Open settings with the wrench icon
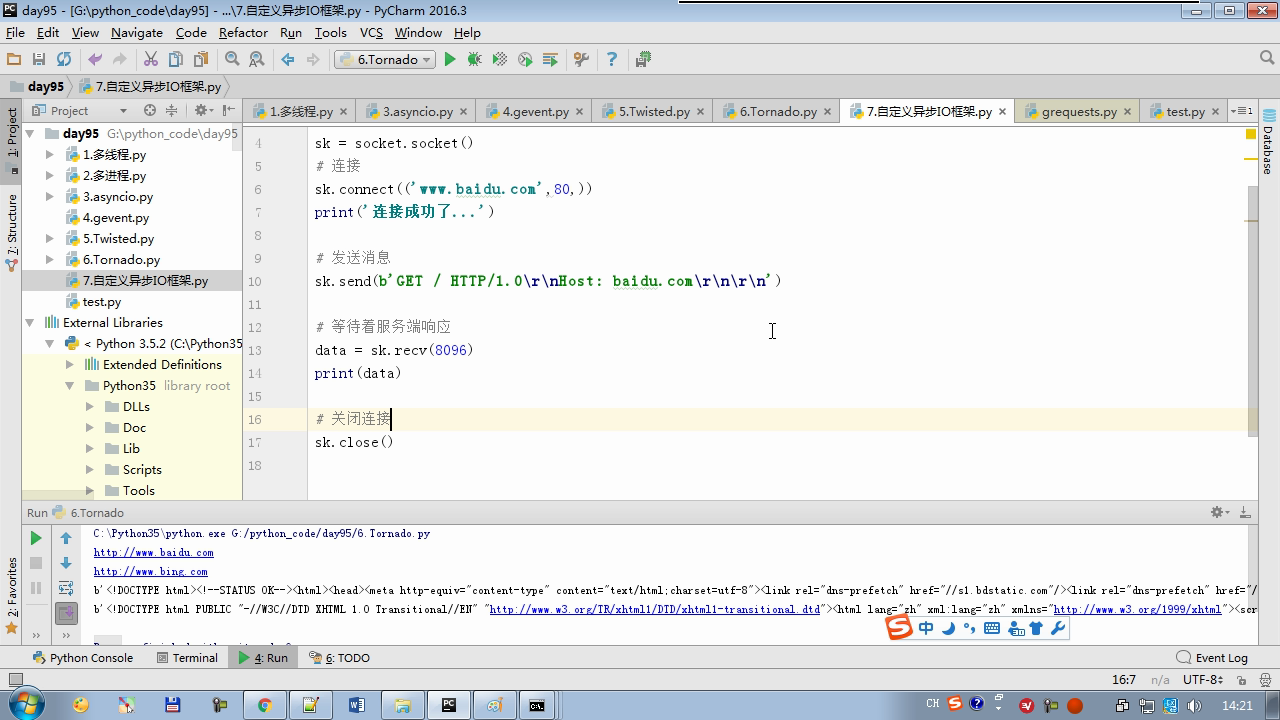The height and width of the screenshot is (720, 1280). (x=581, y=60)
